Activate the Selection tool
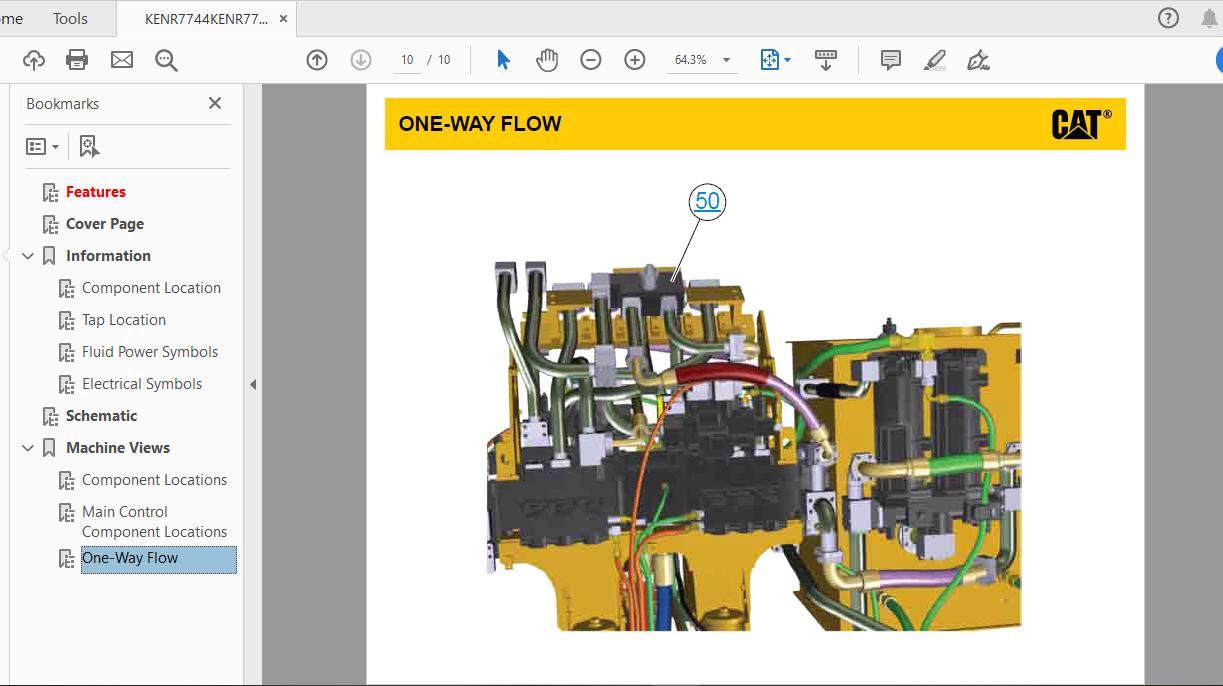Image resolution: width=1223 pixels, height=686 pixels. point(503,59)
